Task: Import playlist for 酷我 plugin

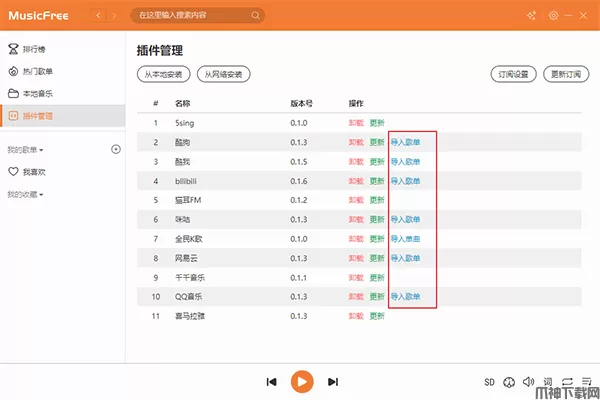Action: [405, 162]
